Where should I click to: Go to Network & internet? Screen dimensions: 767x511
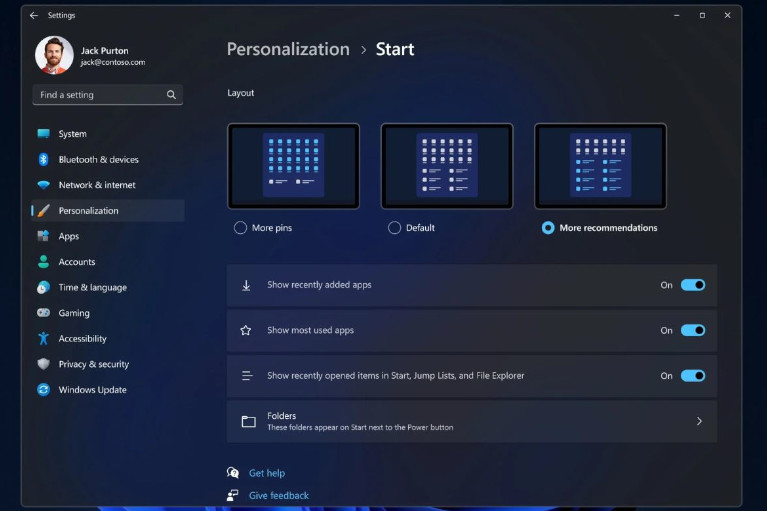pyautogui.click(x=108, y=185)
